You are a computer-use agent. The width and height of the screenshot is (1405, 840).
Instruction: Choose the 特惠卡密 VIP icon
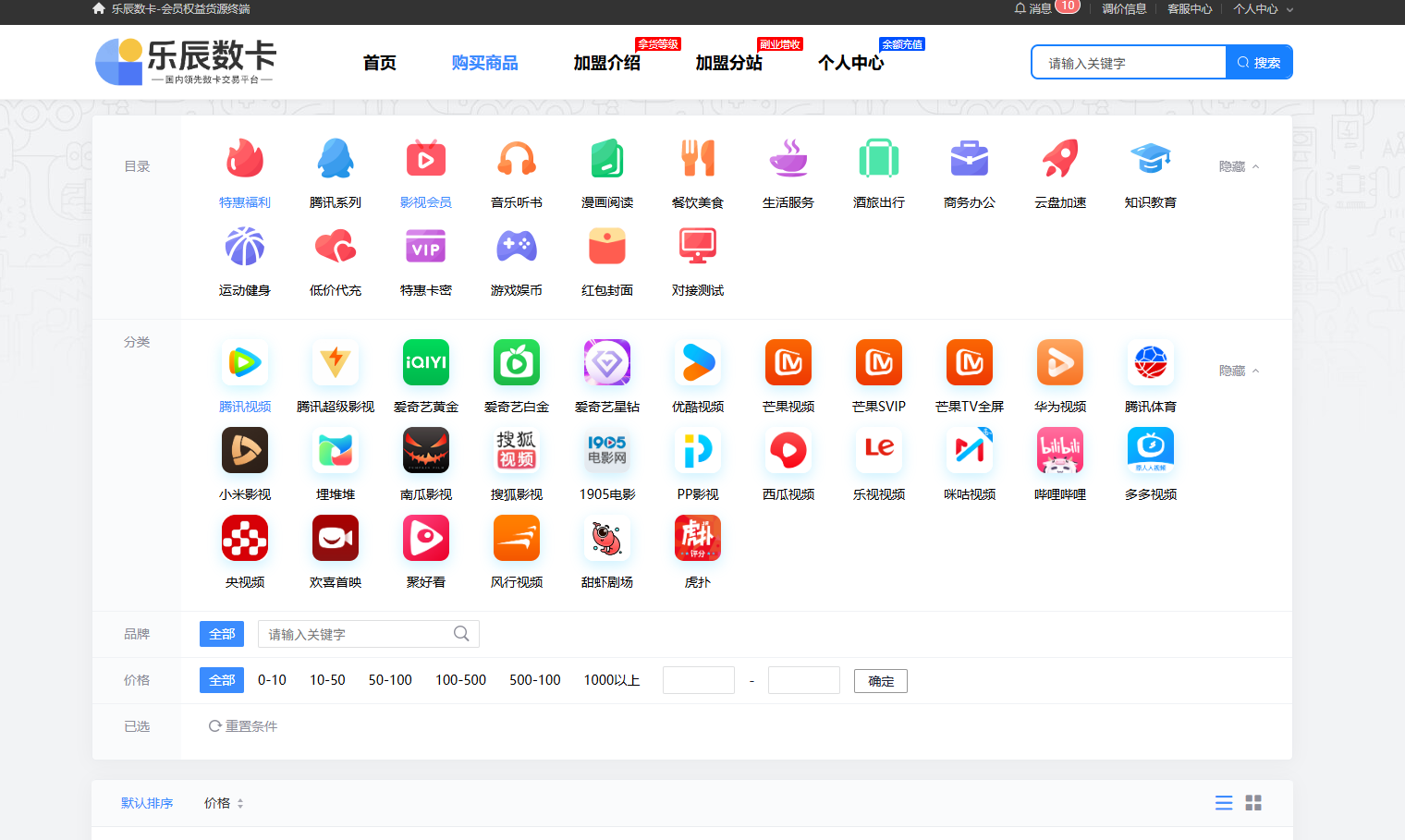426,247
